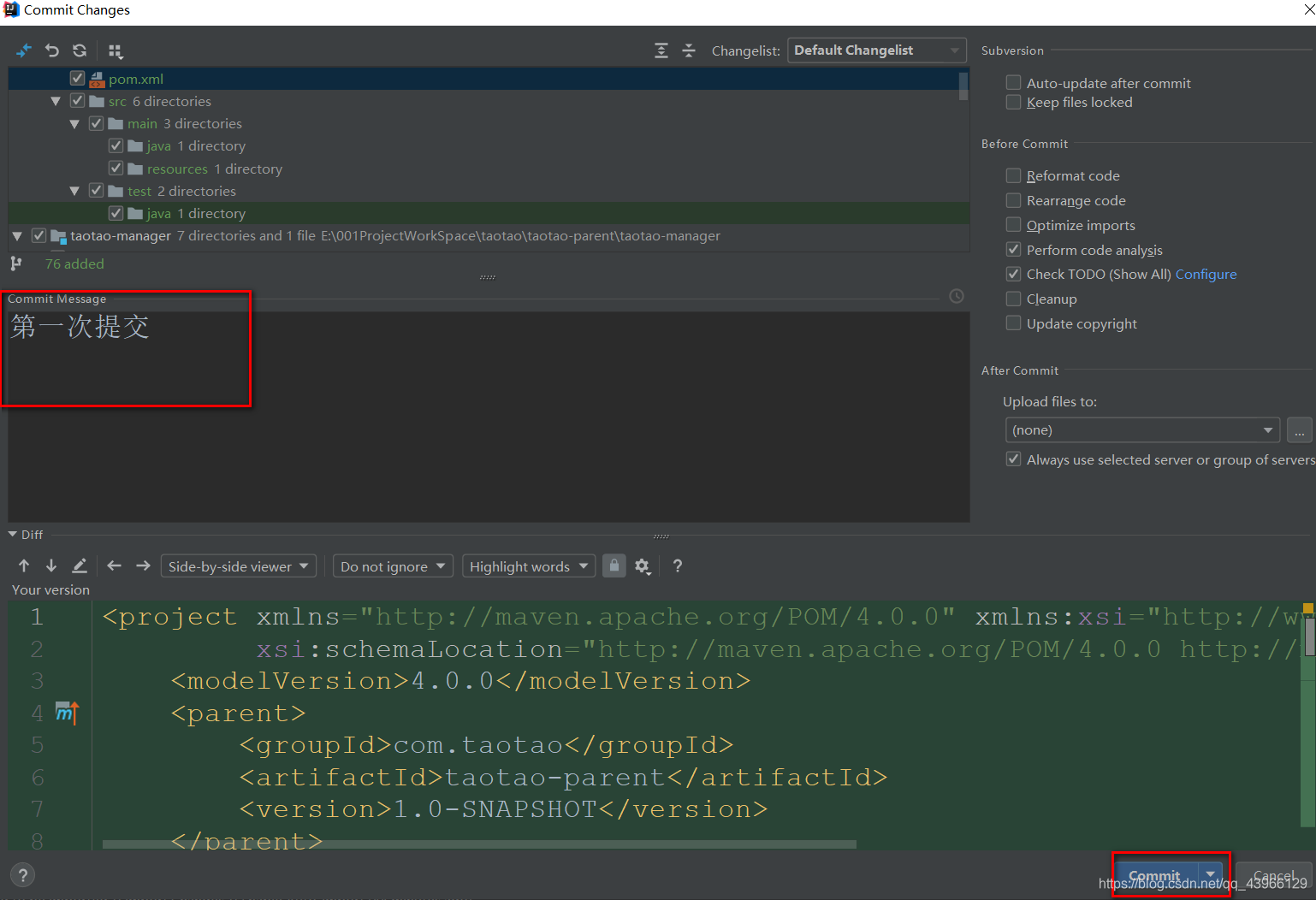This screenshot has width=1316, height=900.
Task: Click the branch icon beside 76 added
Action: click(x=15, y=263)
